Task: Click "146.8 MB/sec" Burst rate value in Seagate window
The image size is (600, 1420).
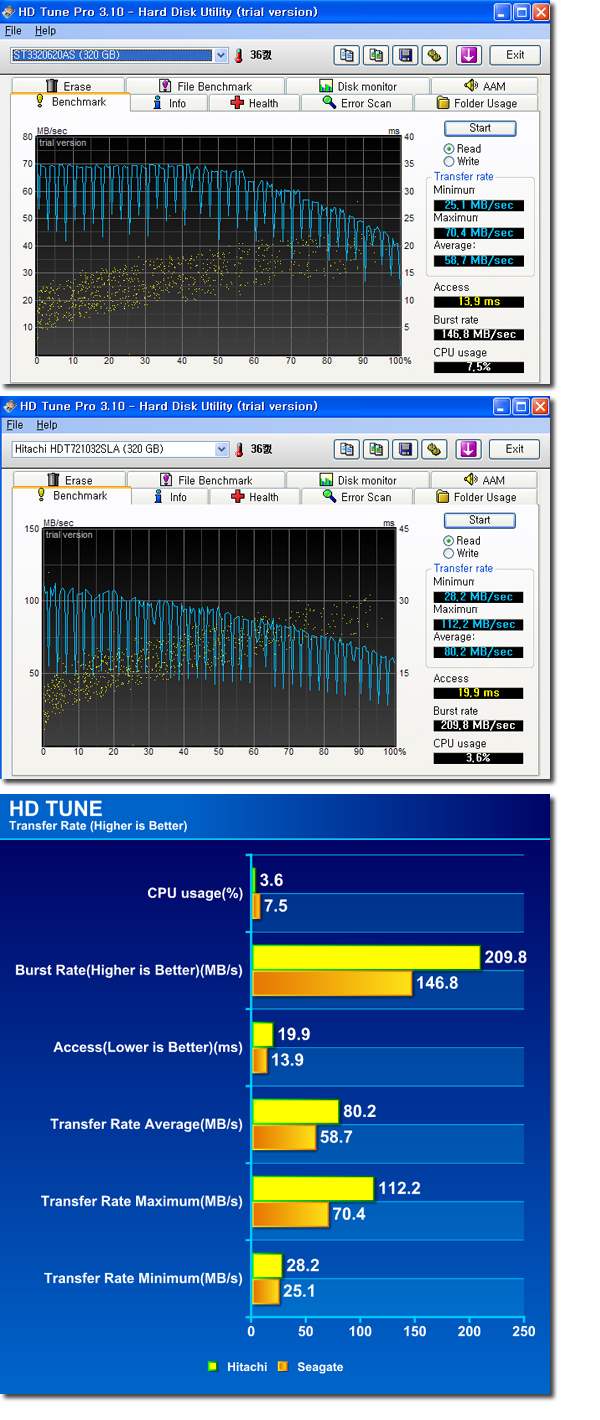Action: [x=478, y=335]
